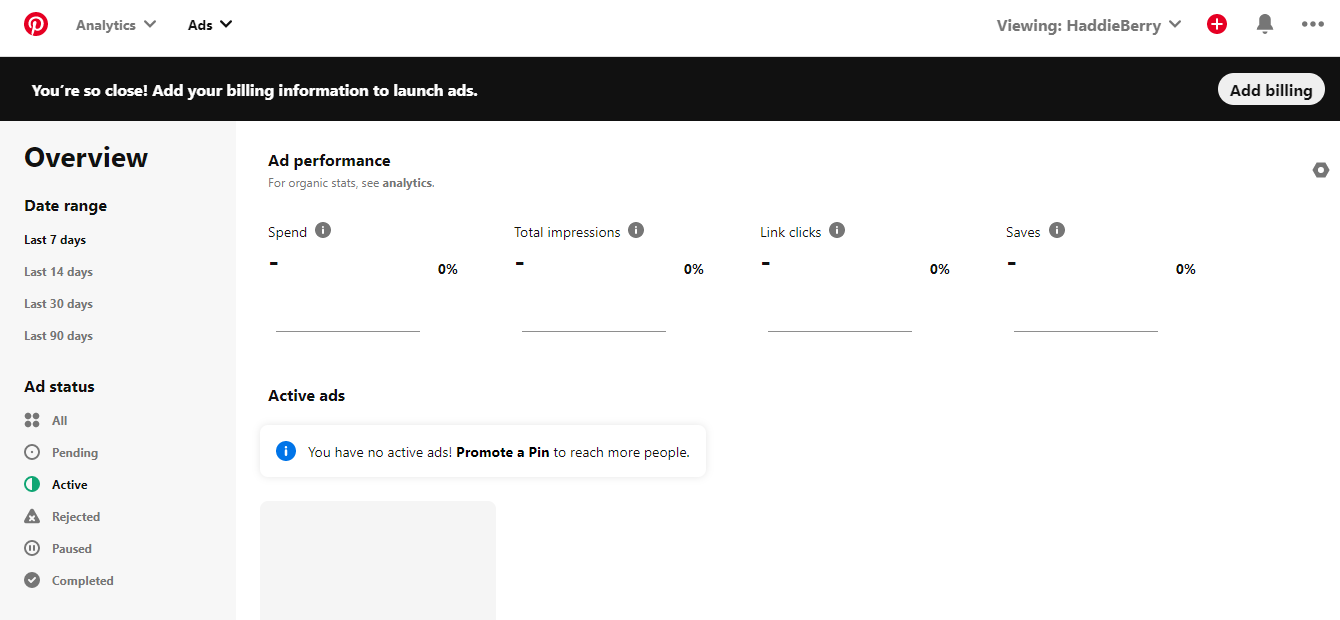Expand the Ads dropdown menu
Viewport: 1340px width, 620px height.
point(210,25)
